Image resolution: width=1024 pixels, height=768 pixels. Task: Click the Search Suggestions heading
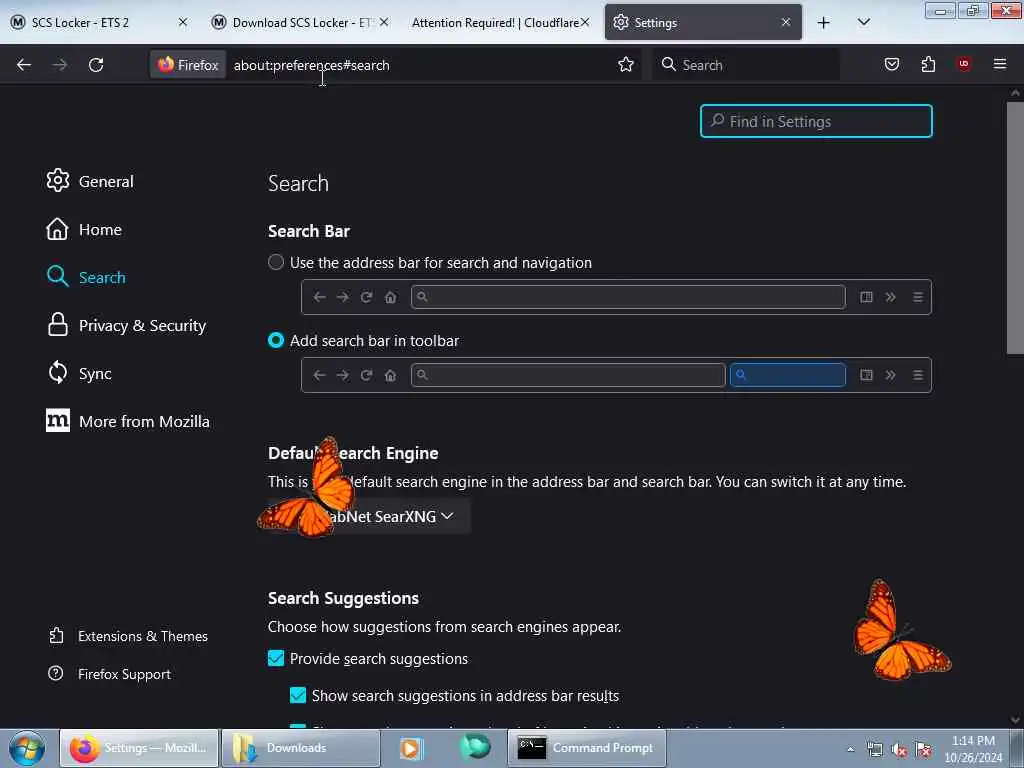click(x=344, y=598)
